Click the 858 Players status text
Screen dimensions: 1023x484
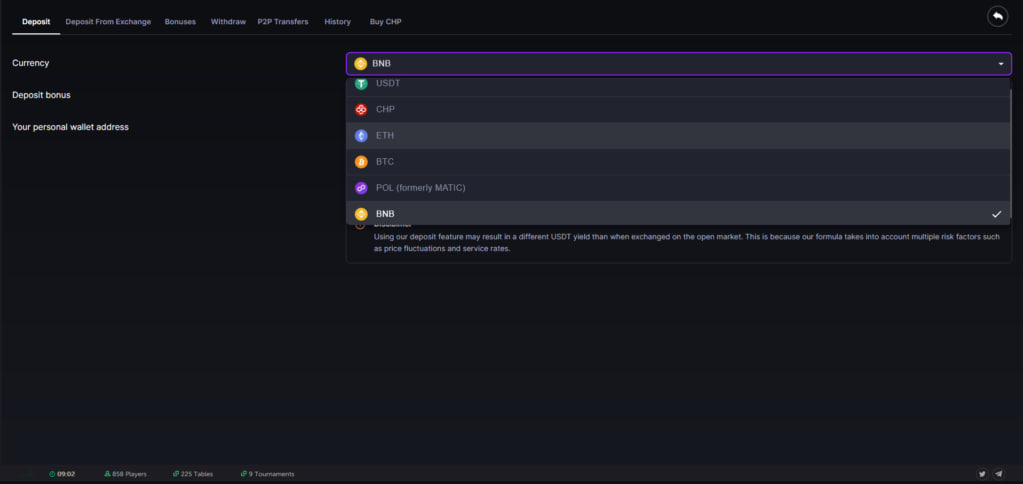(129, 474)
